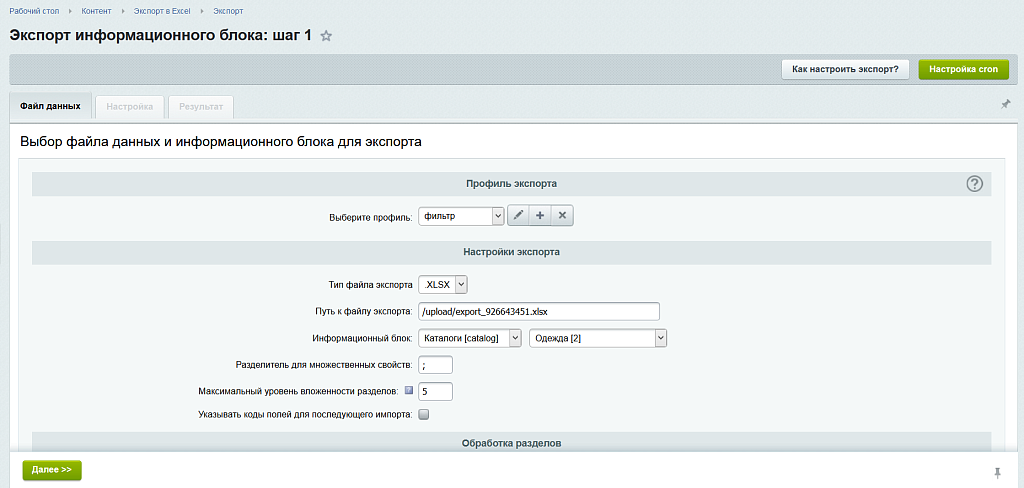Open the Каталоги [catalog] dropdown
Image resolution: width=1024 pixels, height=488 pixels.
[470, 338]
